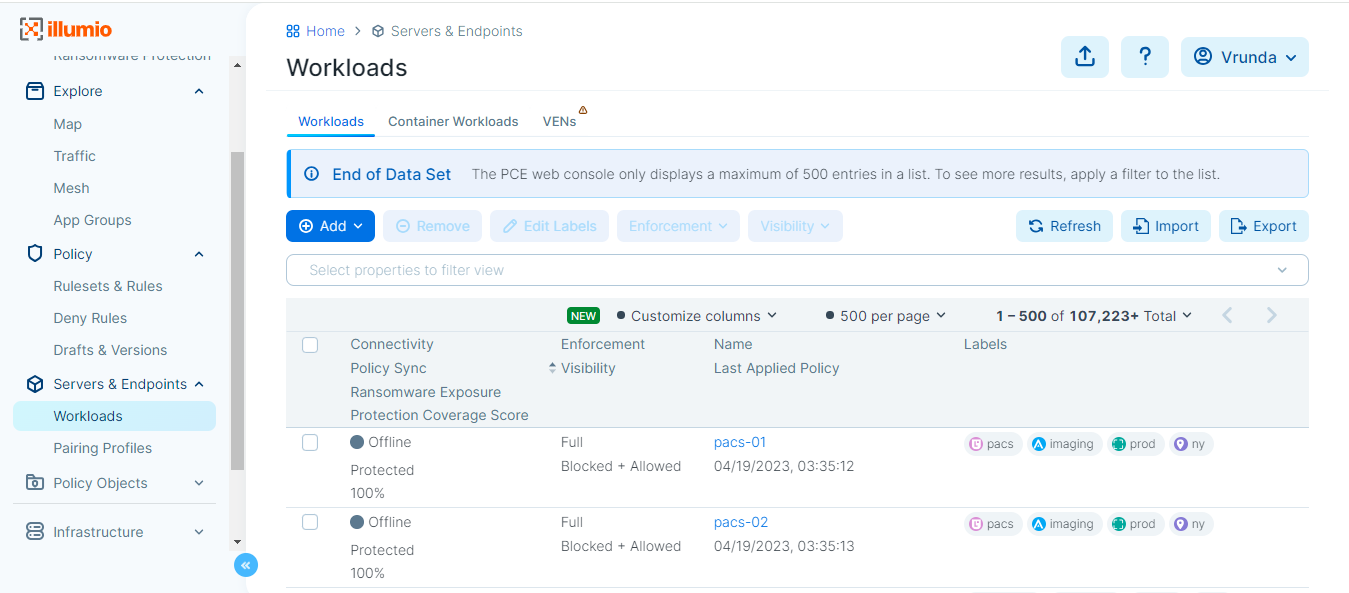Click the info icon in End of Data Set banner
The width and height of the screenshot is (1349, 593).
[311, 174]
